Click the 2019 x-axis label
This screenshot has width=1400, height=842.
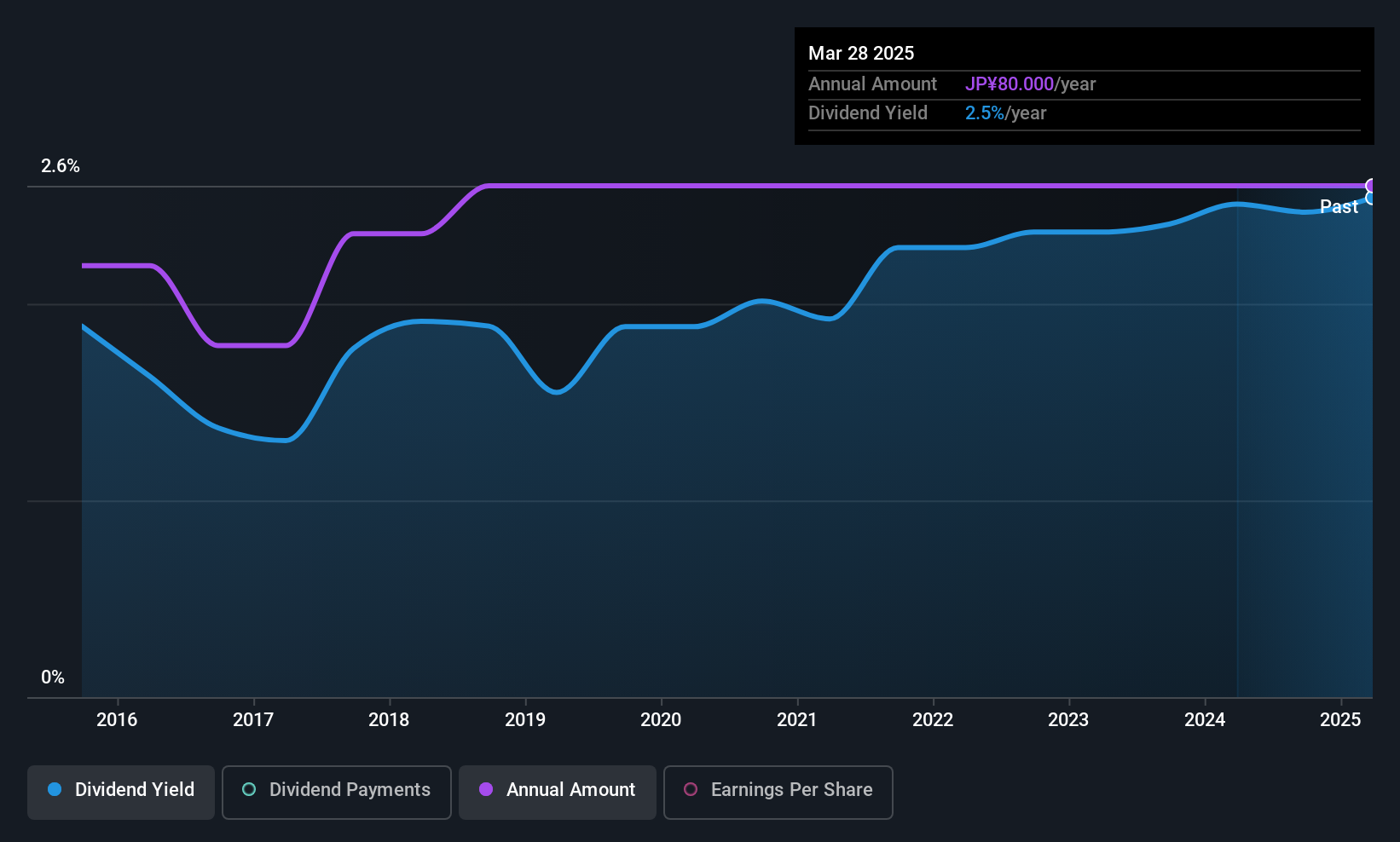pos(525,719)
